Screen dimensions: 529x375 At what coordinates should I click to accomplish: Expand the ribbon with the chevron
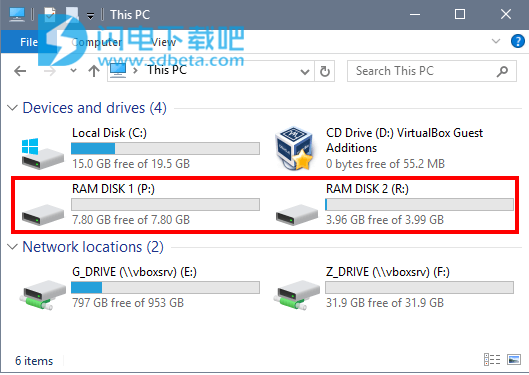[496, 41]
